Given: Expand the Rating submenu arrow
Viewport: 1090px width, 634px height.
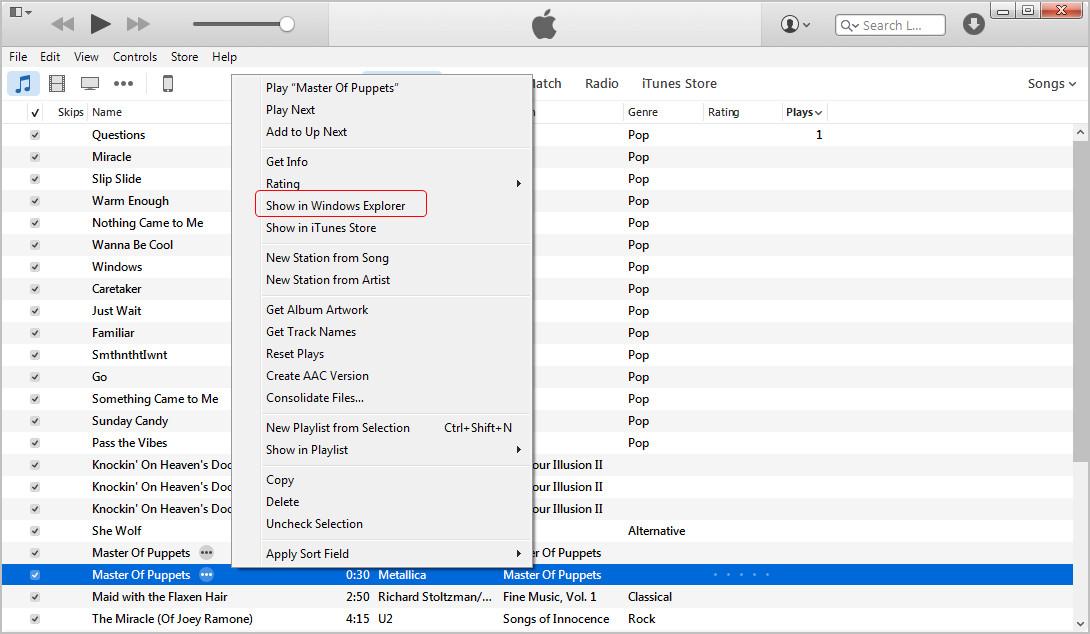Looking at the screenshot, I should click(x=519, y=184).
